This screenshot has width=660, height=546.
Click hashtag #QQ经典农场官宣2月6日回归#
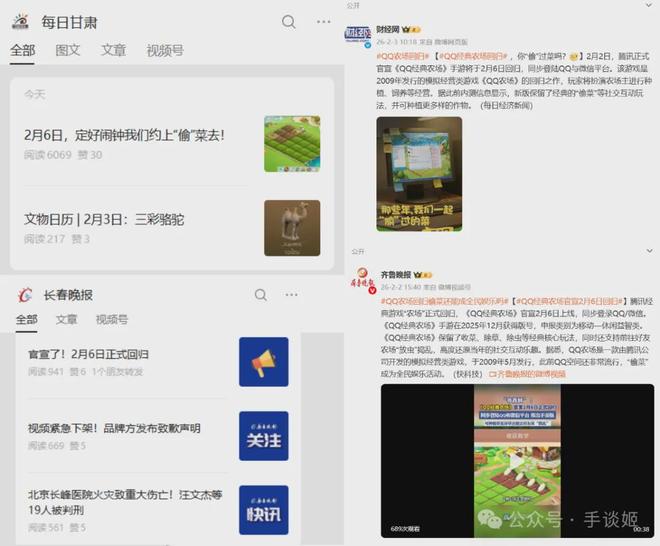(569, 301)
